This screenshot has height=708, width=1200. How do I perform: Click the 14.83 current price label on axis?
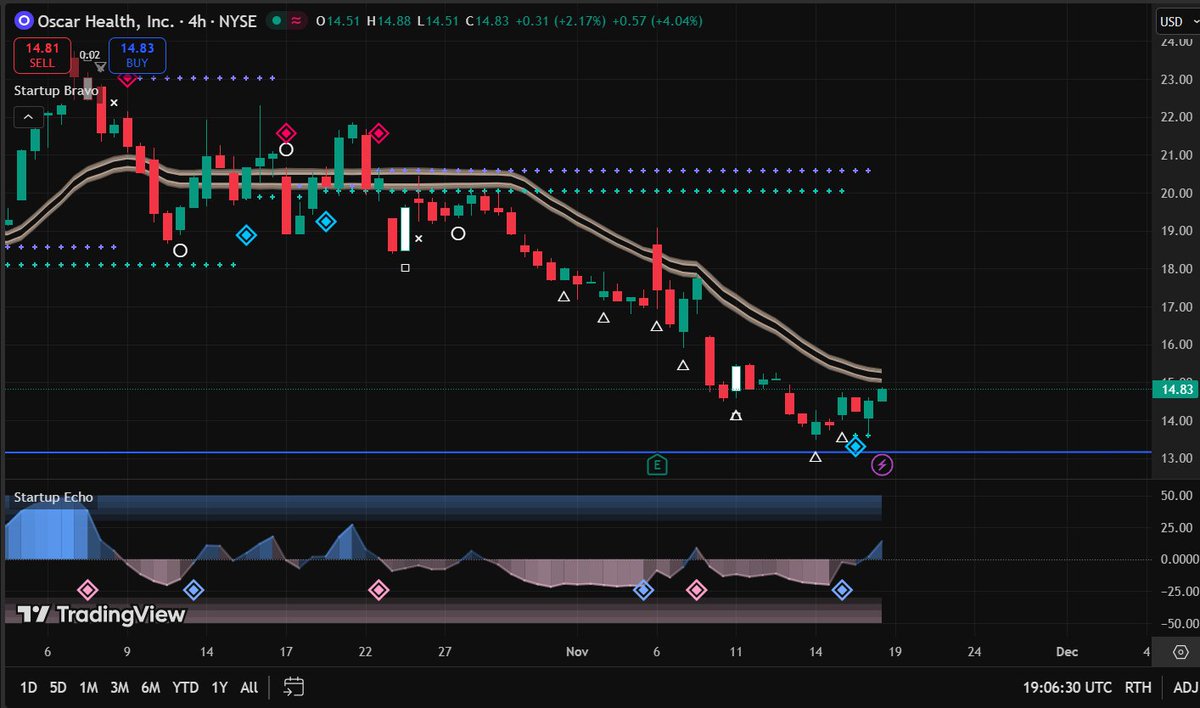[1177, 389]
